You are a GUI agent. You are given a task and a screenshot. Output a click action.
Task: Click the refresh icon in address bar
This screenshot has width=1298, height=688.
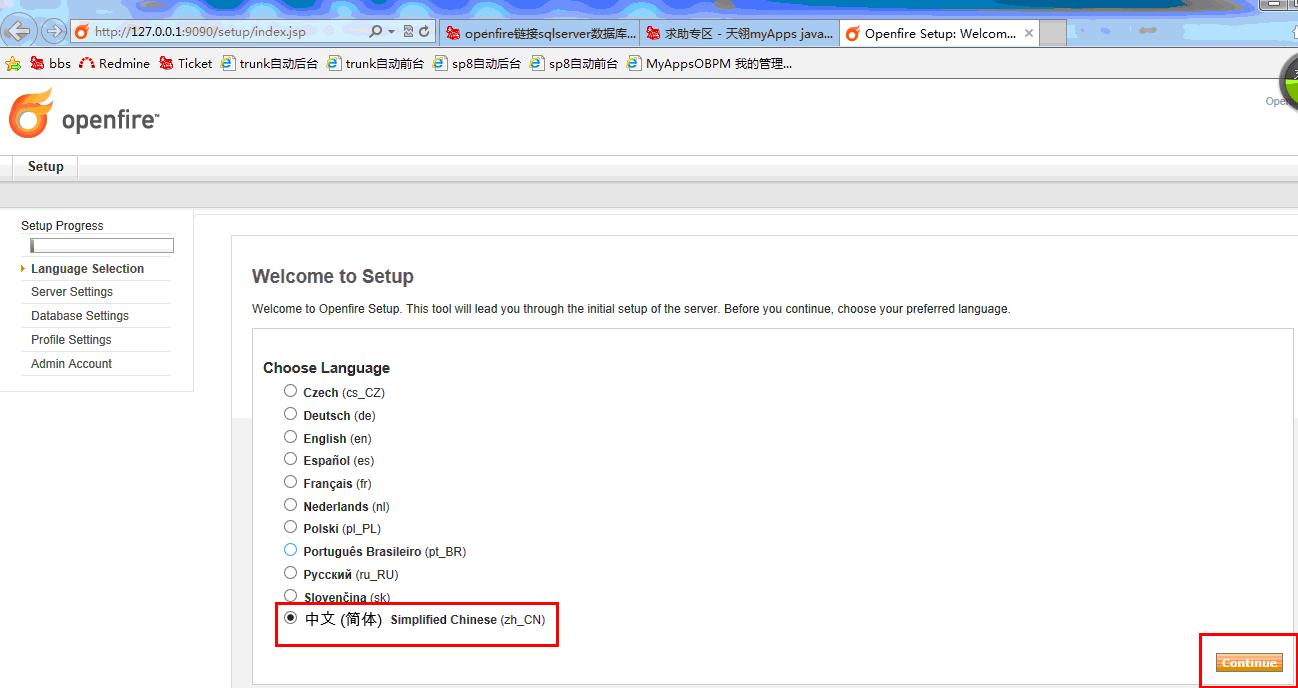[x=424, y=32]
